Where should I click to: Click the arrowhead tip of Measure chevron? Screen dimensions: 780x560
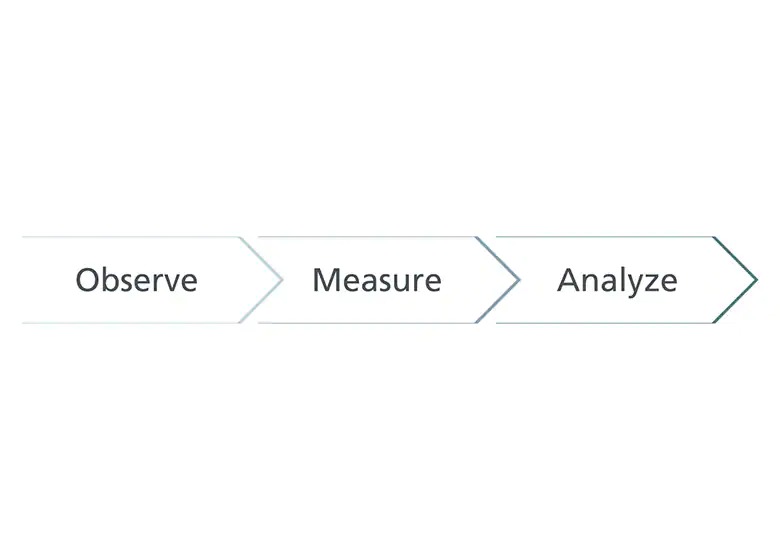(x=518, y=280)
